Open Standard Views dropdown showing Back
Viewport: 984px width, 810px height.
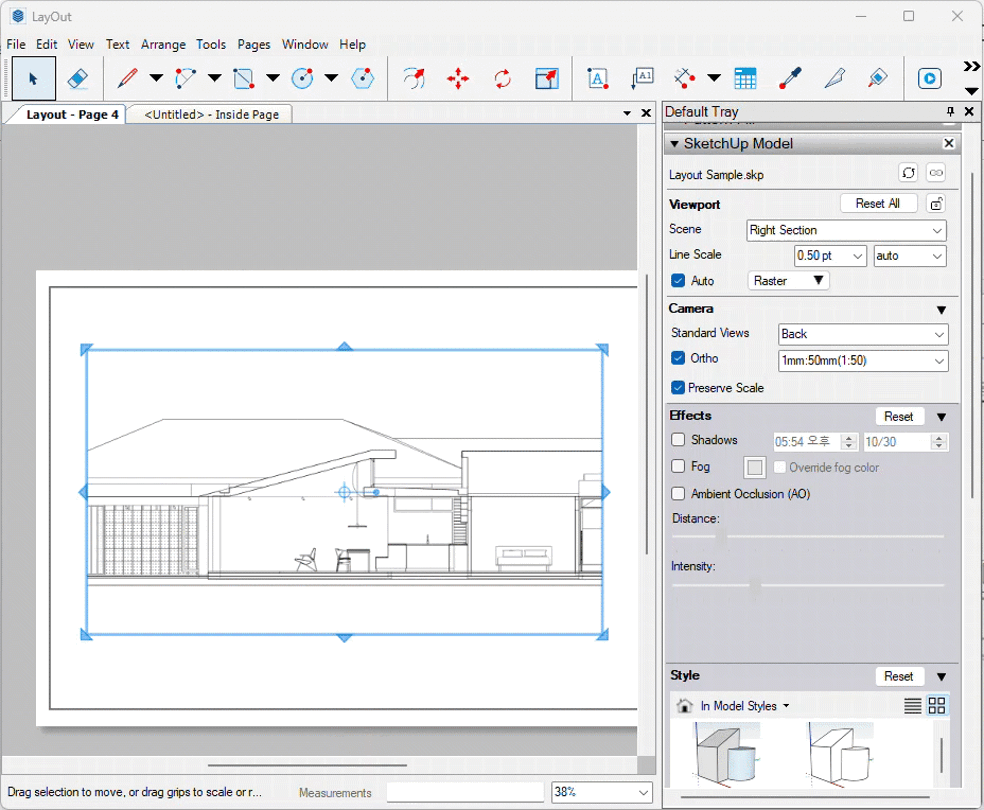point(863,334)
